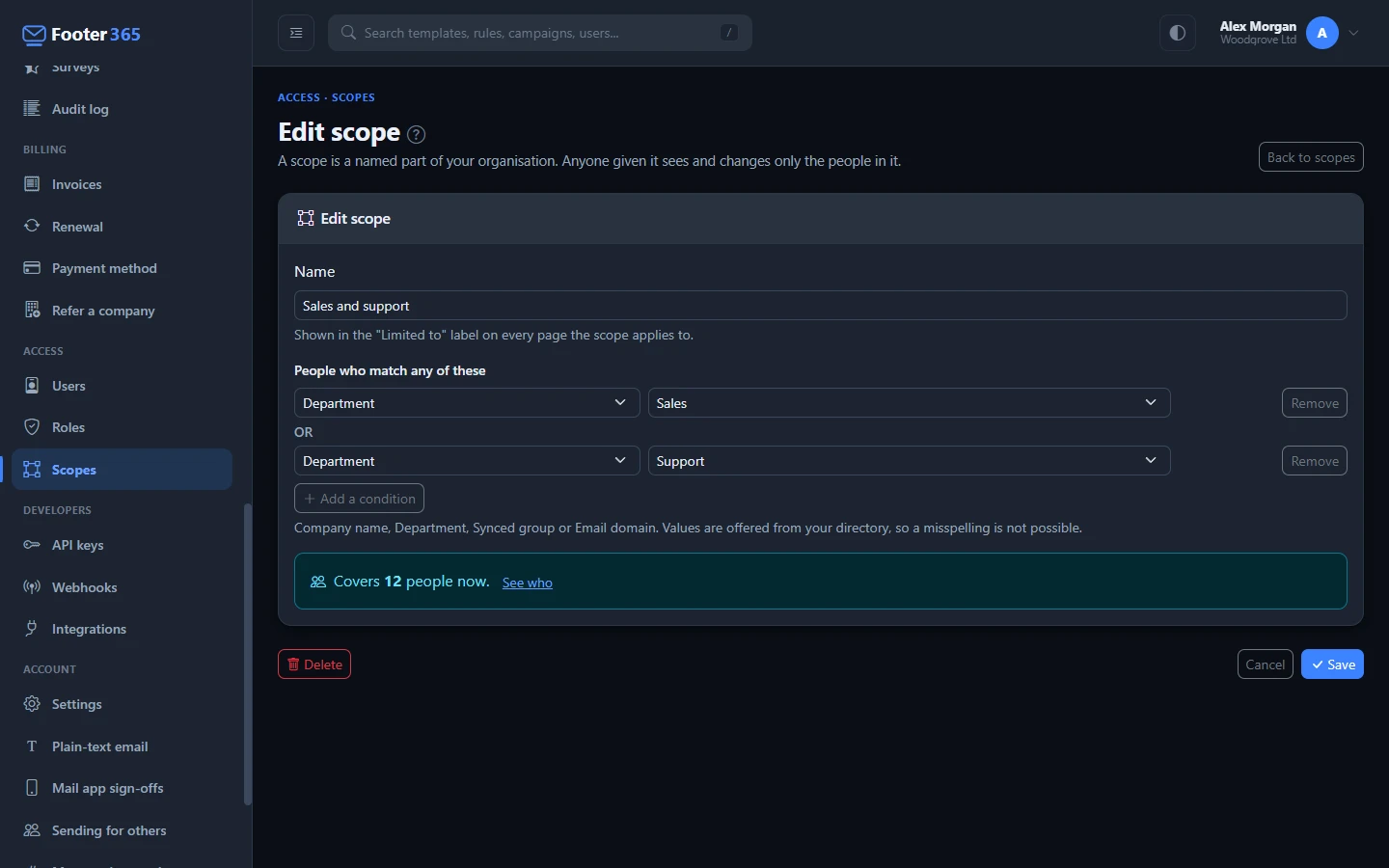Click the red Delete button
Image resolution: width=1389 pixels, height=868 pixels.
314,665
